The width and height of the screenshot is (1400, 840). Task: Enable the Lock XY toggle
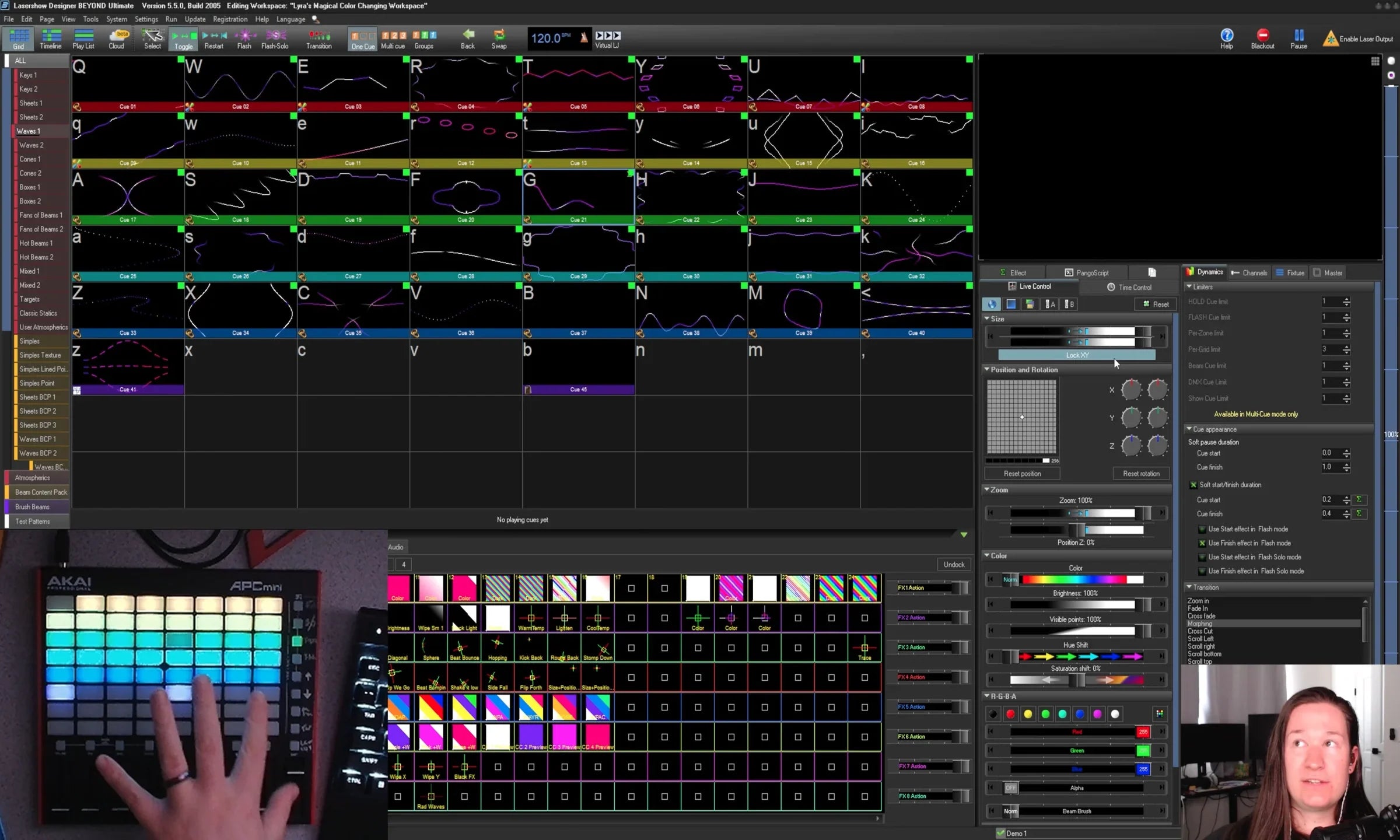[1077, 355]
